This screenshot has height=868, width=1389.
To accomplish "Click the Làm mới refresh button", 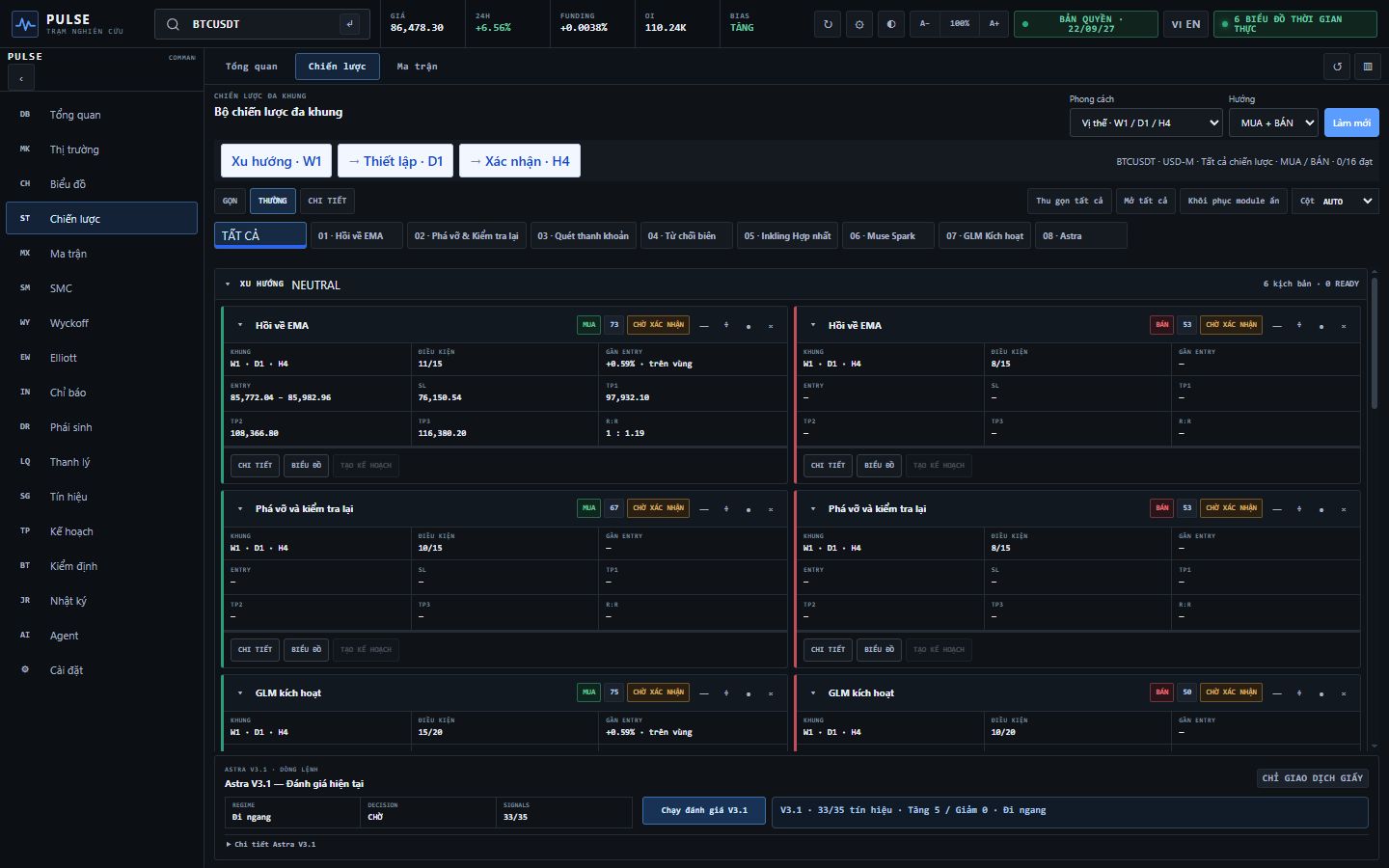I will (x=1351, y=122).
